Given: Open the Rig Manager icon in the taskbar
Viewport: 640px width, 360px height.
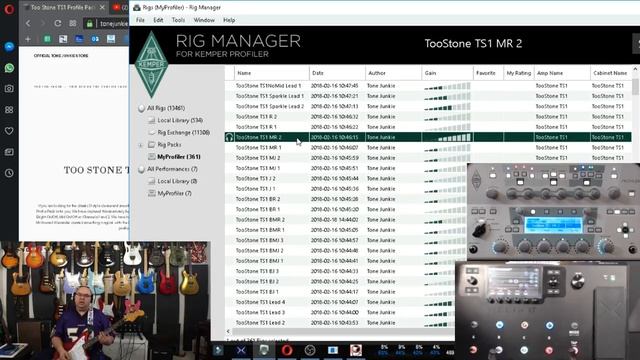Looking at the screenshot, I should (264, 350).
